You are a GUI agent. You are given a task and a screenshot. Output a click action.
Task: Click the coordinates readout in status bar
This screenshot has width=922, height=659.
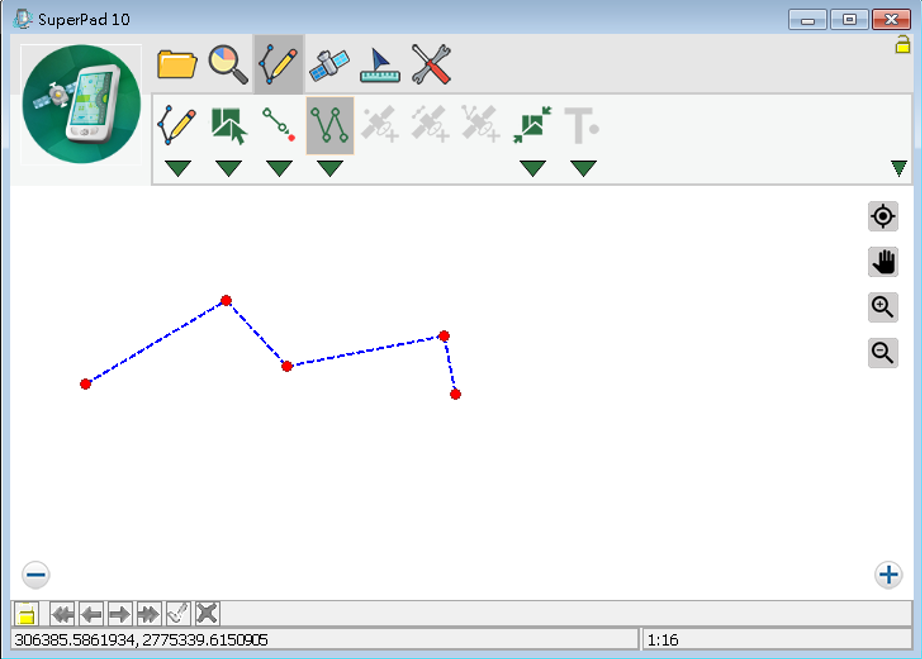pyautogui.click(x=141, y=640)
